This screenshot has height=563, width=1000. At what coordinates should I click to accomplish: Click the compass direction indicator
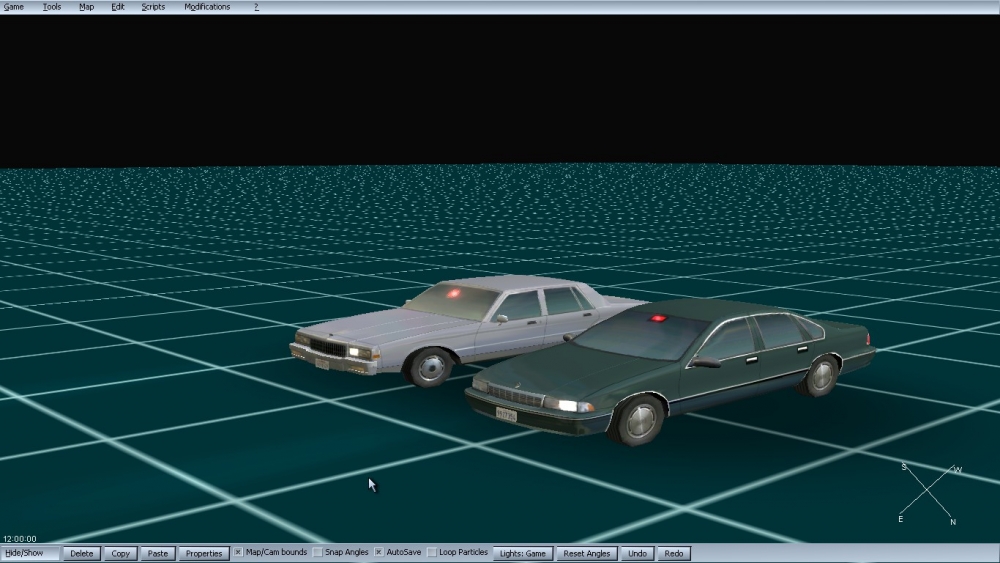tap(929, 493)
